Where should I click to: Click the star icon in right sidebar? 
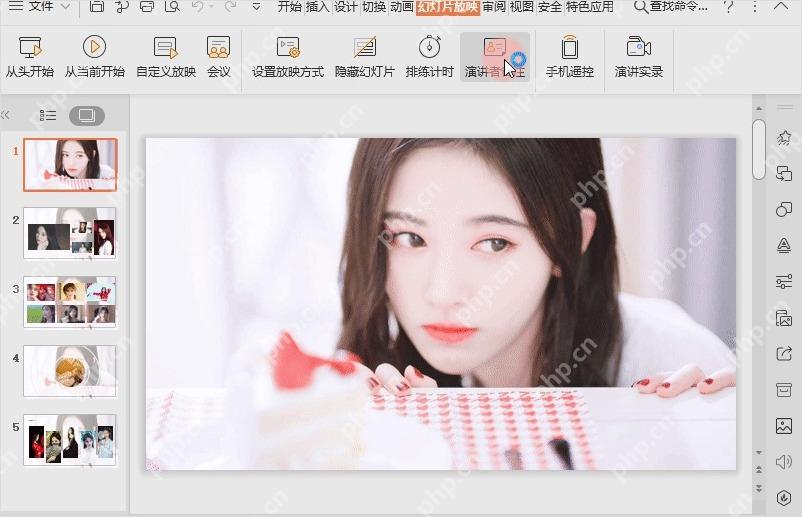(784, 138)
